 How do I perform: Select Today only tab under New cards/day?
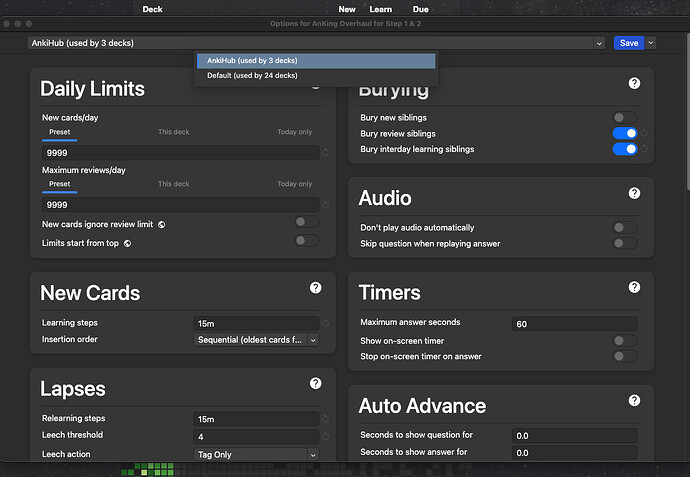click(294, 132)
